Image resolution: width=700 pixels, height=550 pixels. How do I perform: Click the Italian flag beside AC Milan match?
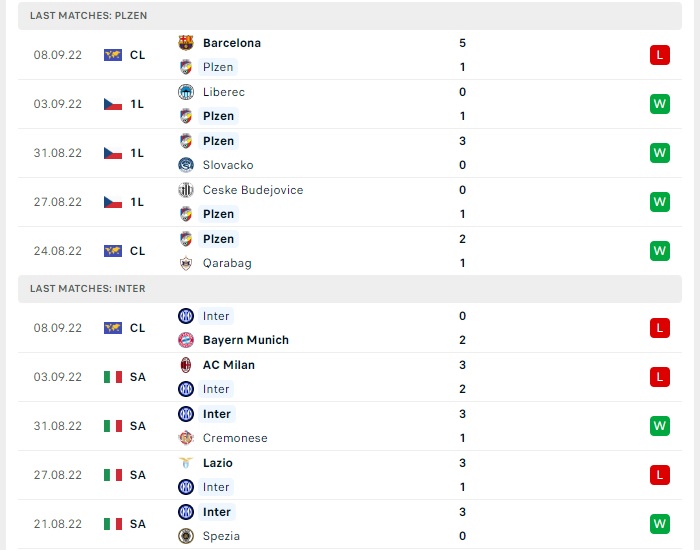113,377
